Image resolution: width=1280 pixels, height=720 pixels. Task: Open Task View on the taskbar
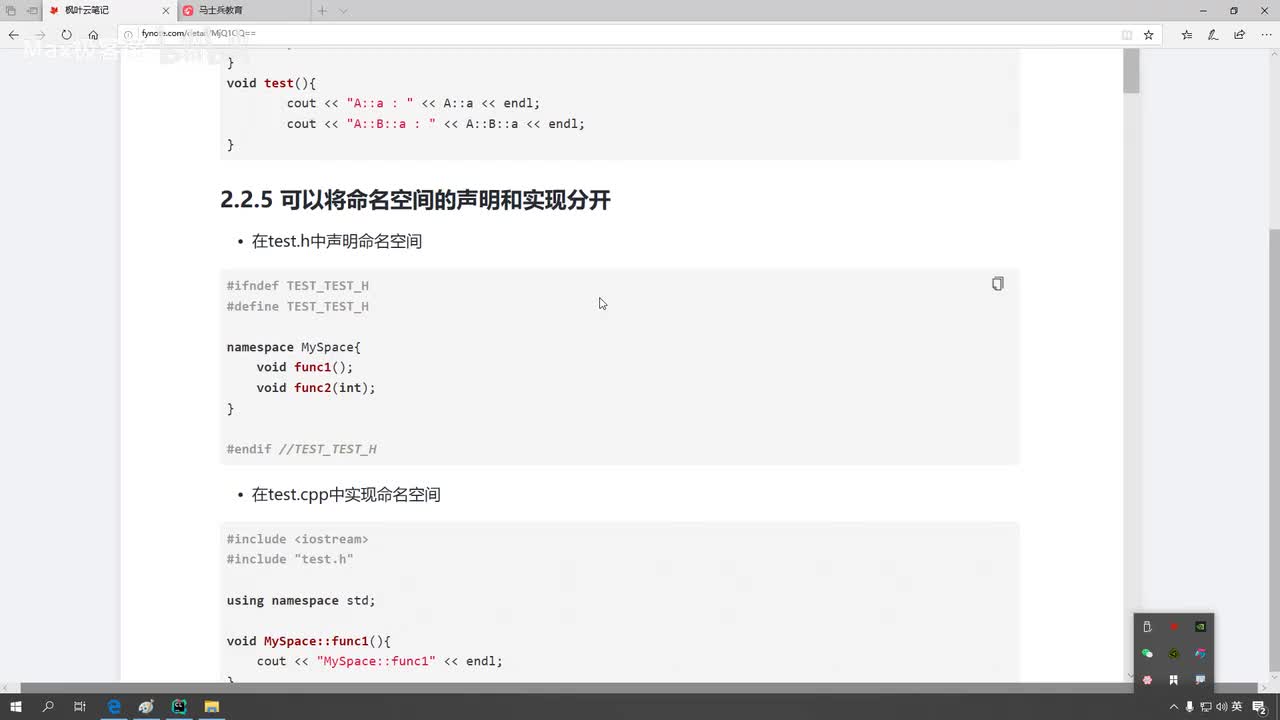click(x=80, y=707)
